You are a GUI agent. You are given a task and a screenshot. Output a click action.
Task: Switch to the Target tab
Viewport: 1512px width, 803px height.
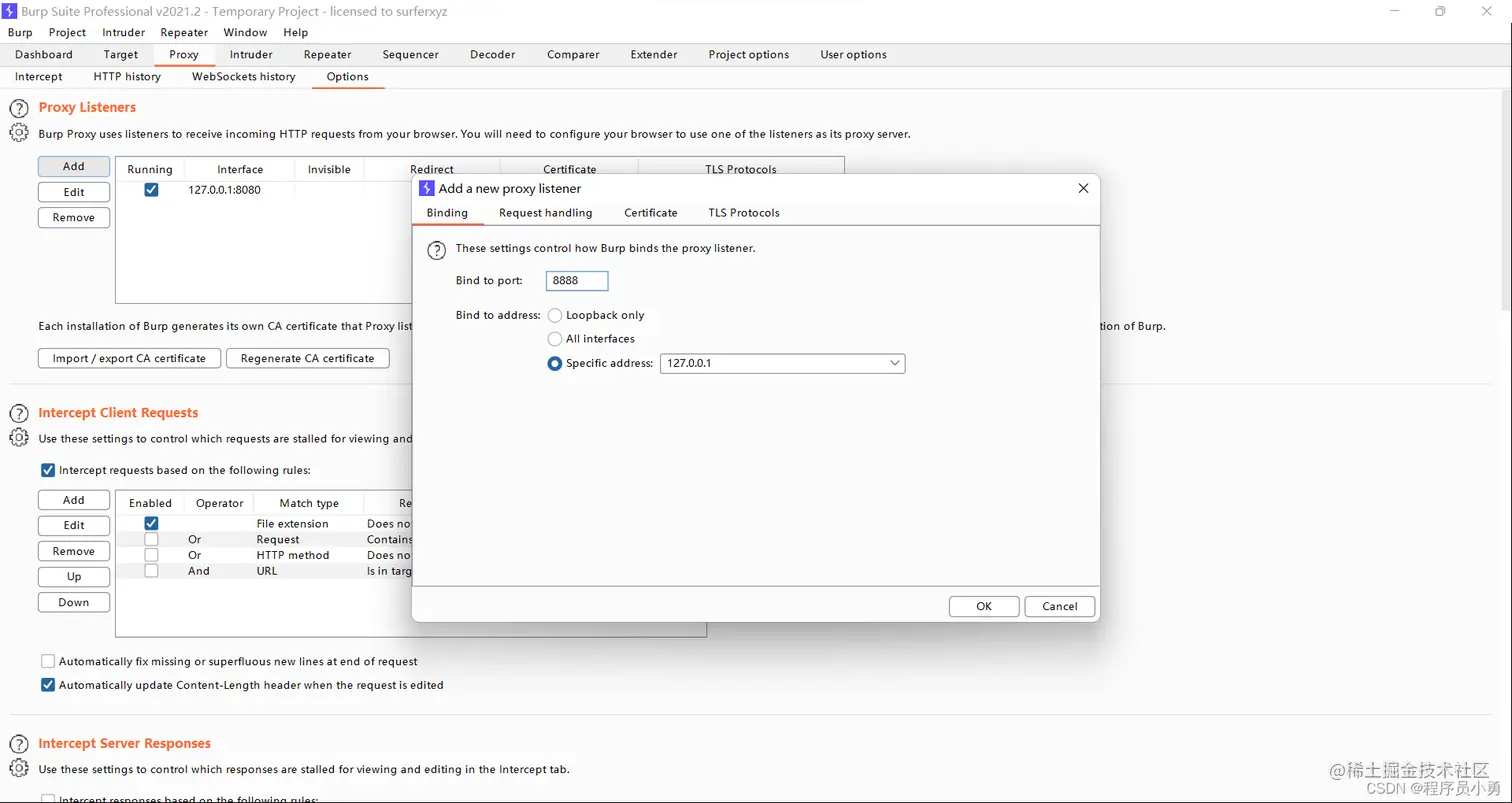coord(121,55)
